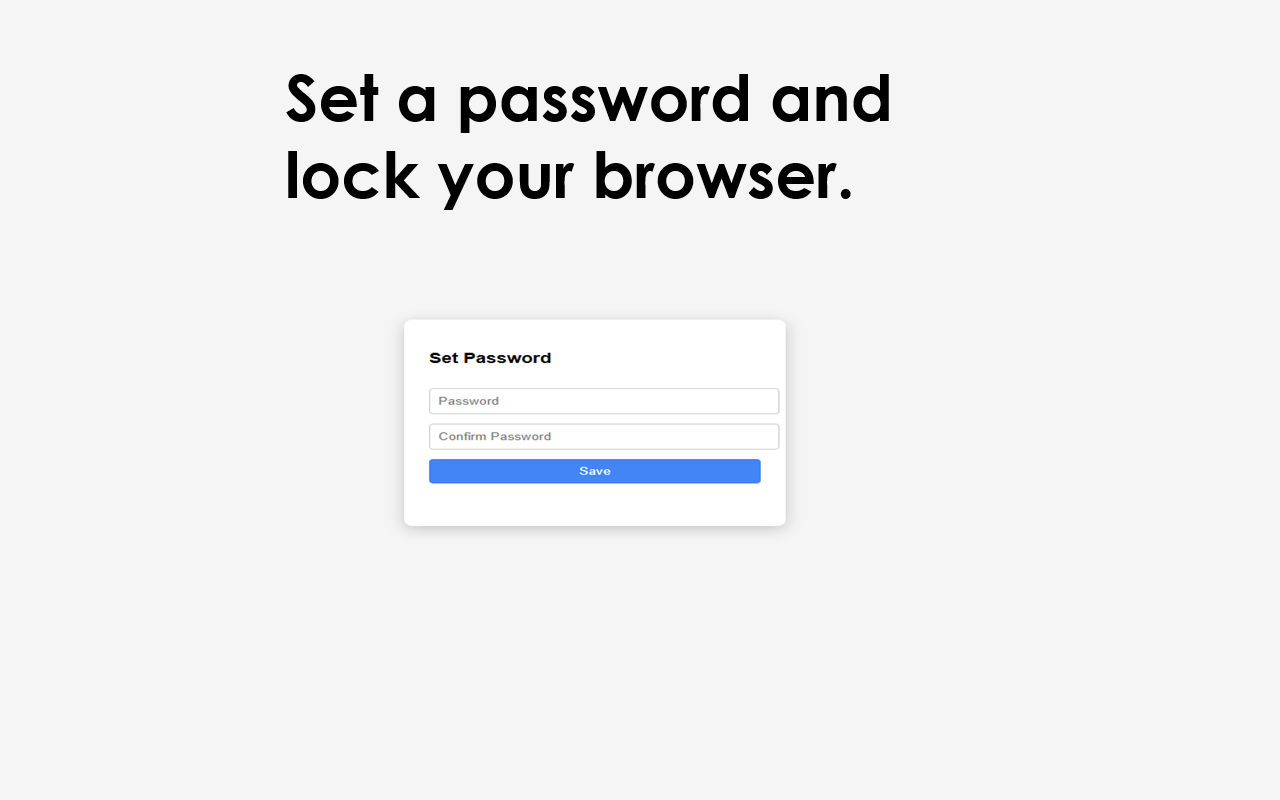Click the blue Save button
1280x800 pixels.
pyautogui.click(x=595, y=471)
